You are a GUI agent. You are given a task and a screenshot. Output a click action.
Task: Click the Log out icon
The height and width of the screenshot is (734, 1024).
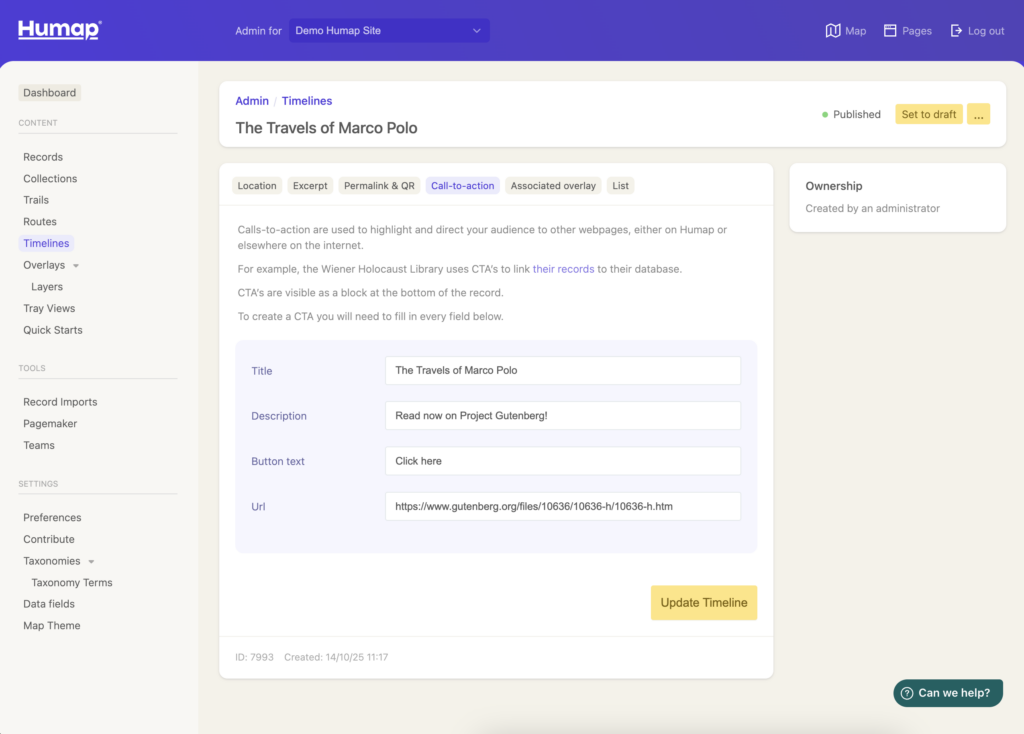click(956, 31)
